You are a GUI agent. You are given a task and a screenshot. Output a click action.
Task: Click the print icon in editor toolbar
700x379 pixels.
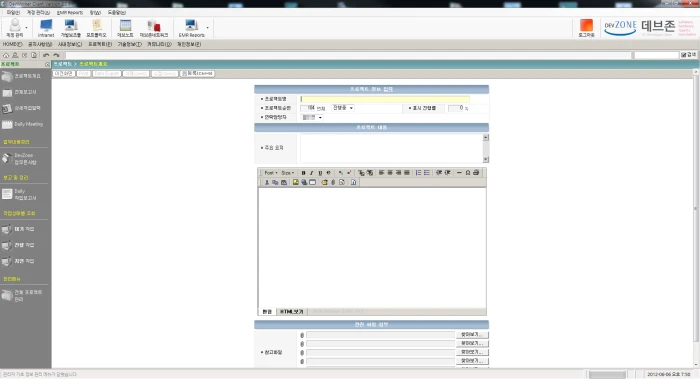(x=476, y=173)
